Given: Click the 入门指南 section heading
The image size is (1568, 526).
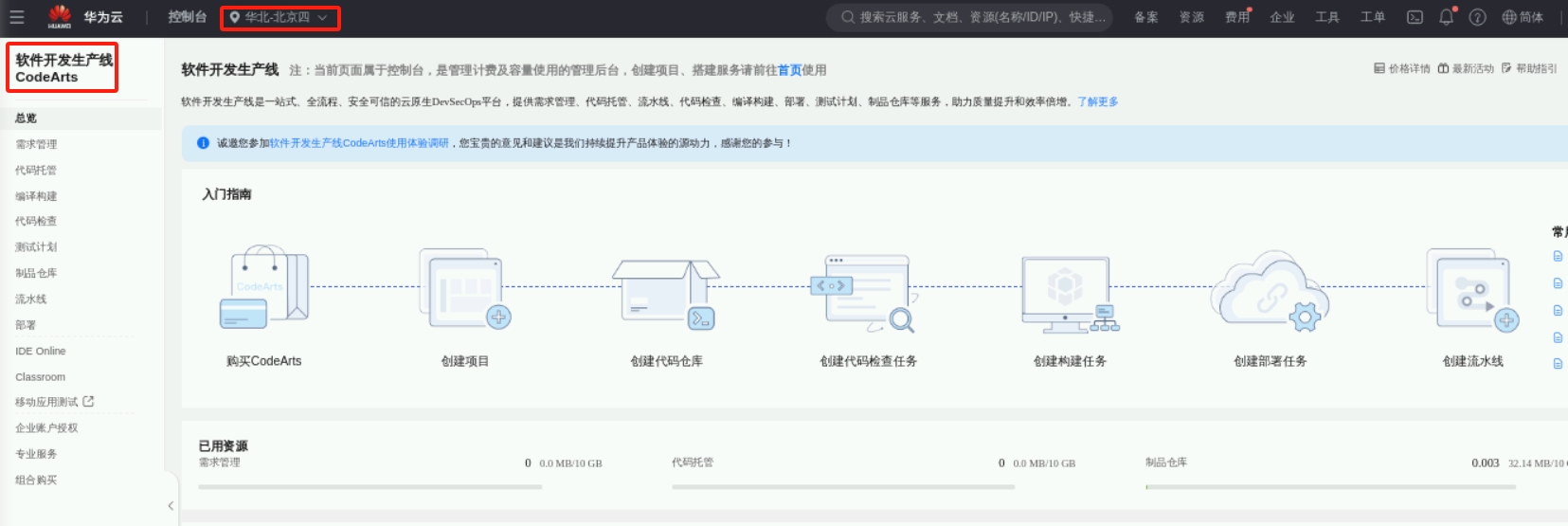Looking at the screenshot, I should 226,194.
